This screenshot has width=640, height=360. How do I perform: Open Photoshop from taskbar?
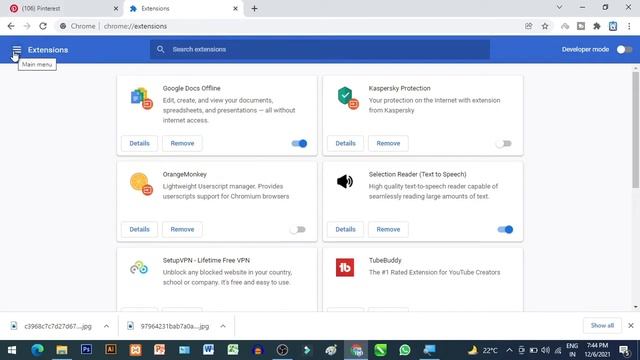pyautogui.click(x=86, y=350)
